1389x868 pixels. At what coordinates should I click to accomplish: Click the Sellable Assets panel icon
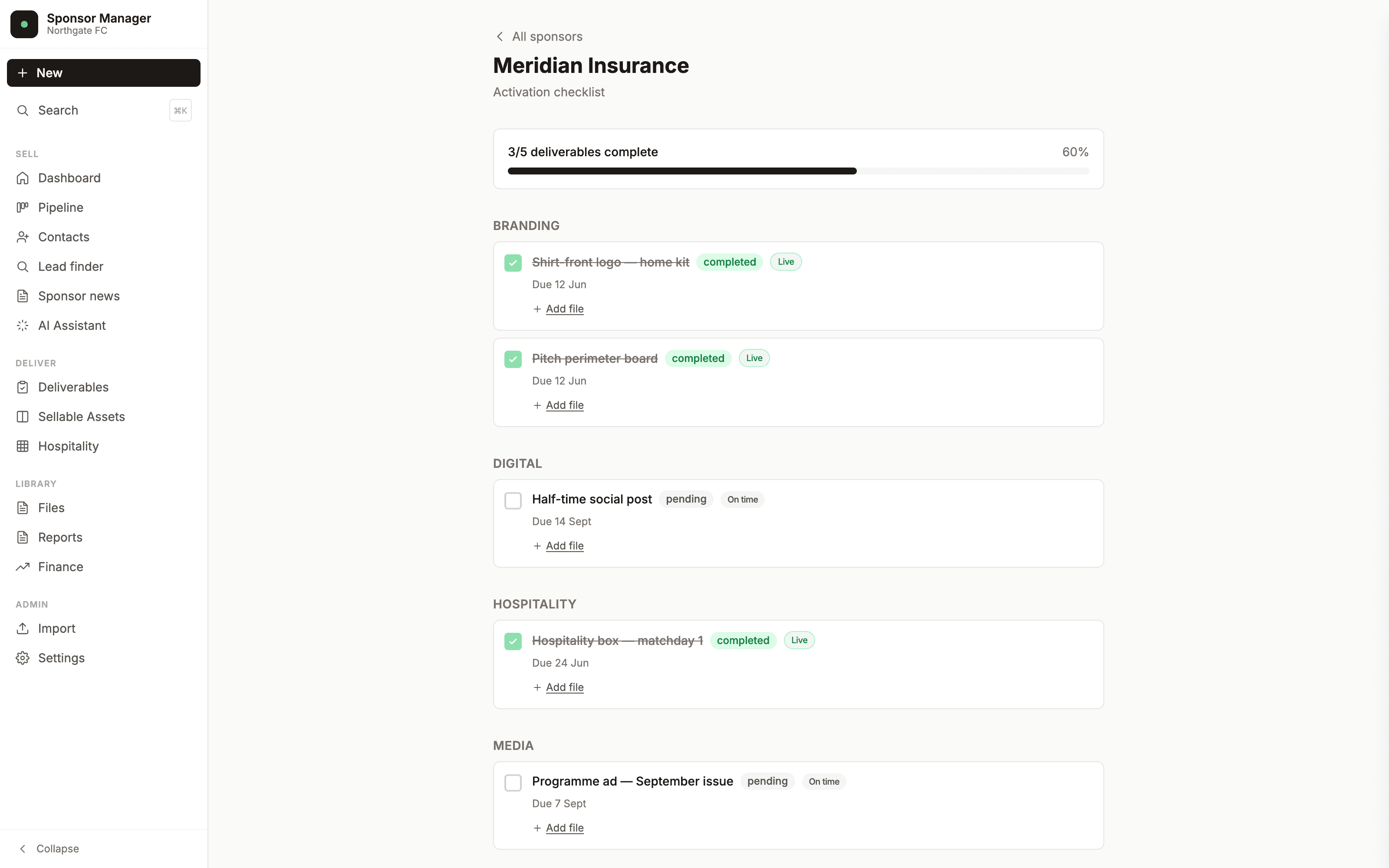pos(23,417)
